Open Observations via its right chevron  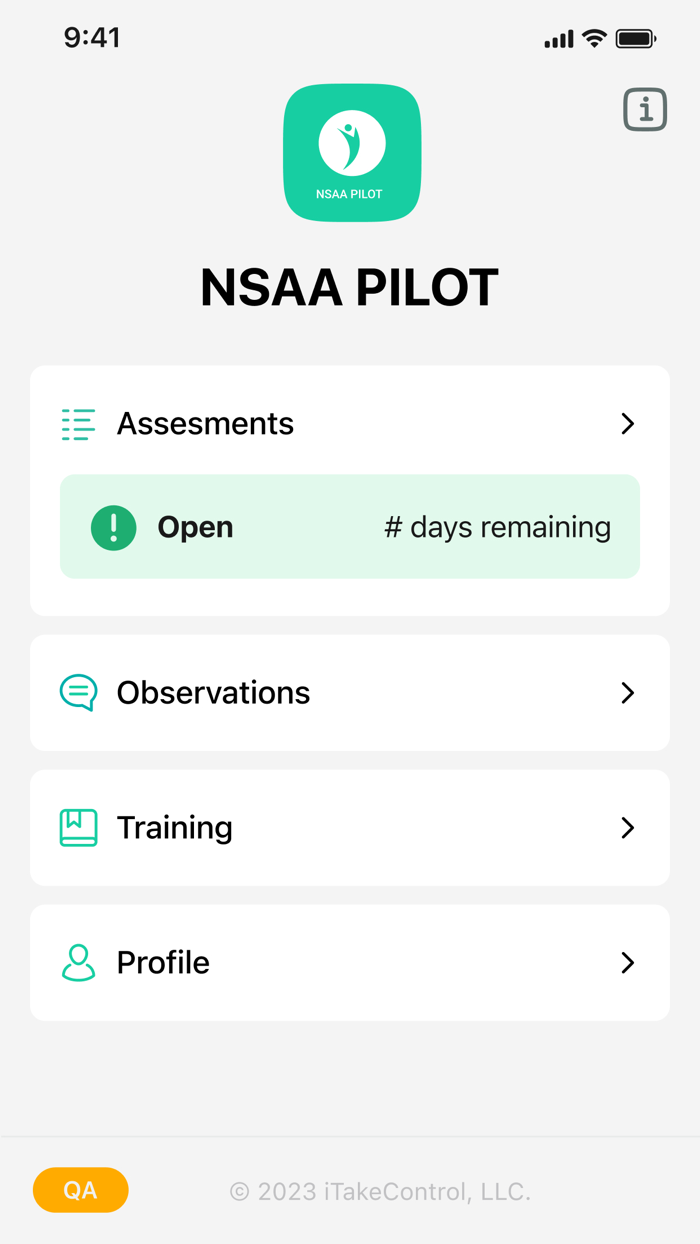(628, 692)
